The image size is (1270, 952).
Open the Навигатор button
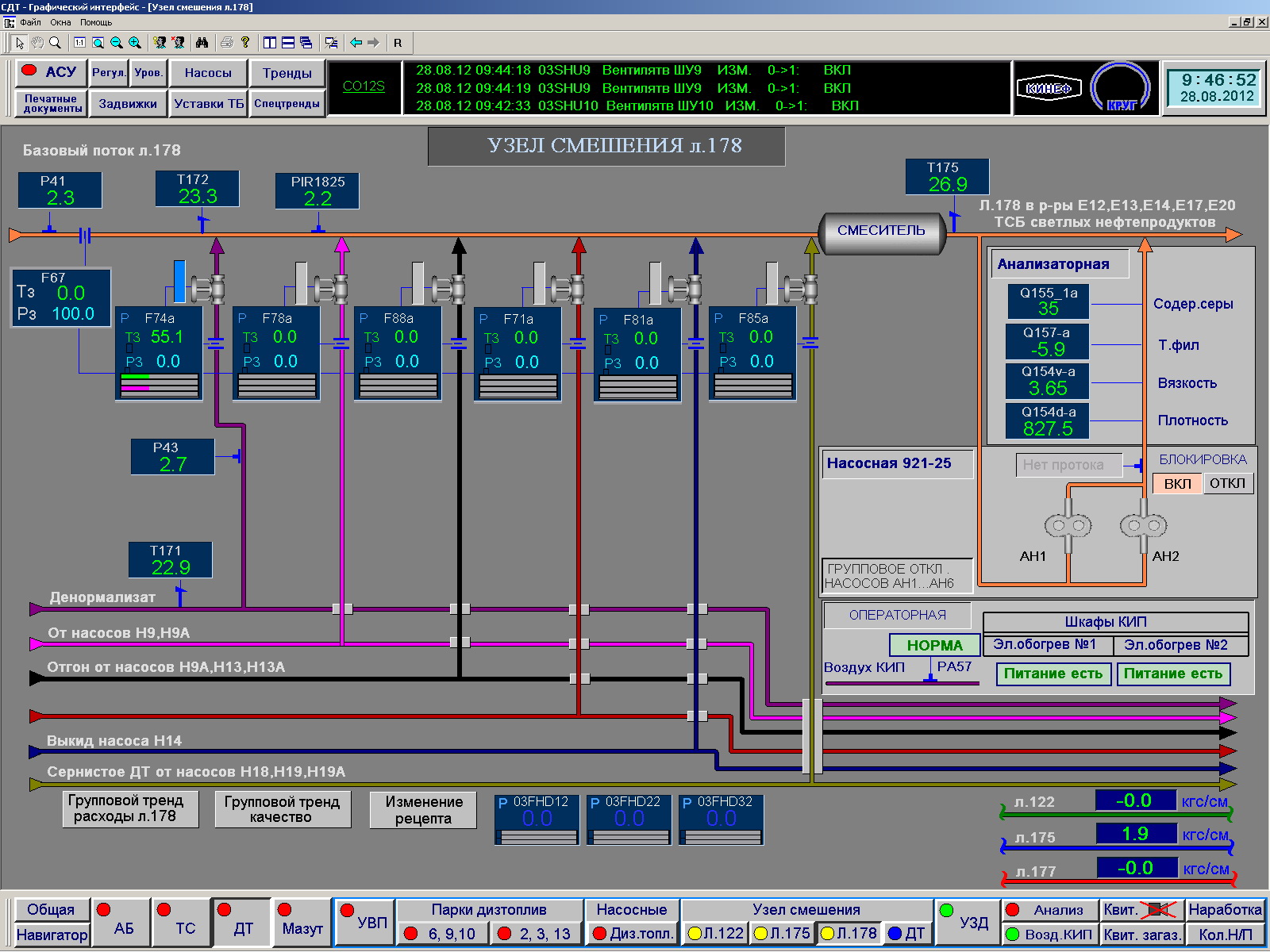pos(52,935)
